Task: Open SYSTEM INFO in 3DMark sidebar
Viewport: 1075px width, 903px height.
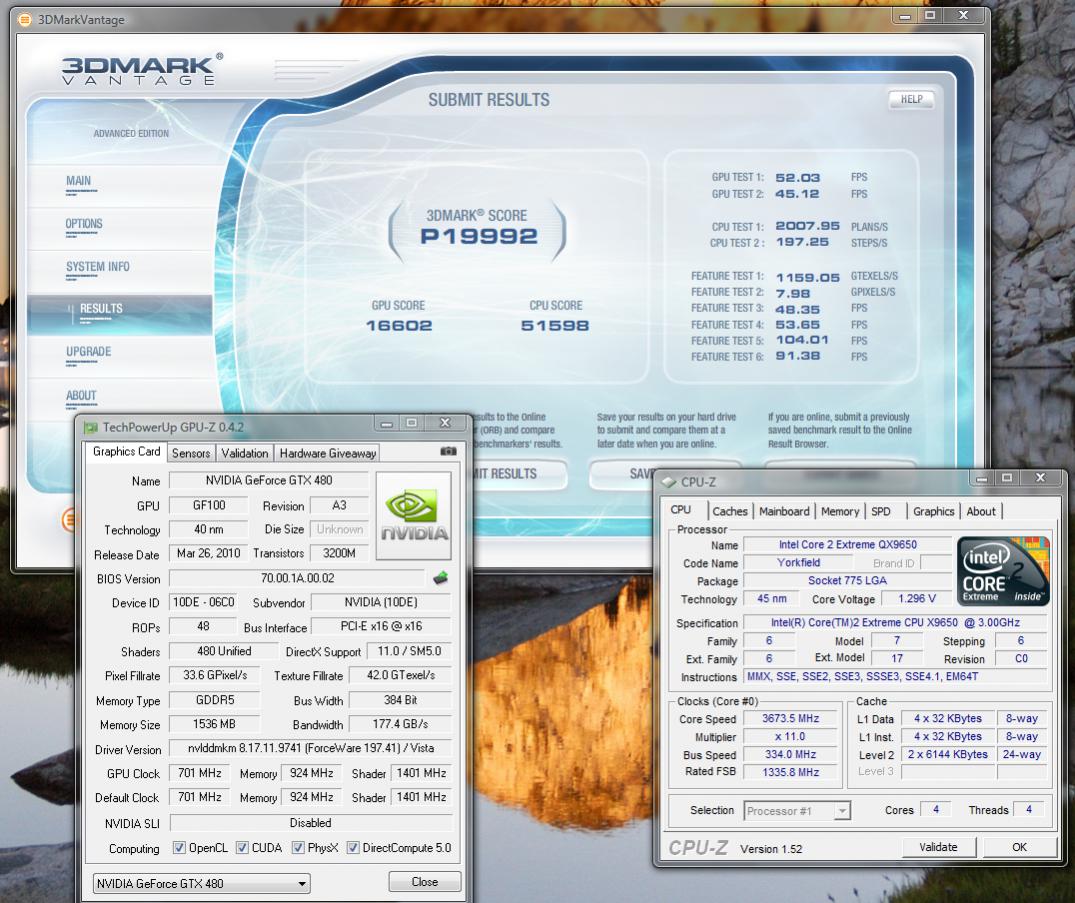Action: [x=97, y=267]
